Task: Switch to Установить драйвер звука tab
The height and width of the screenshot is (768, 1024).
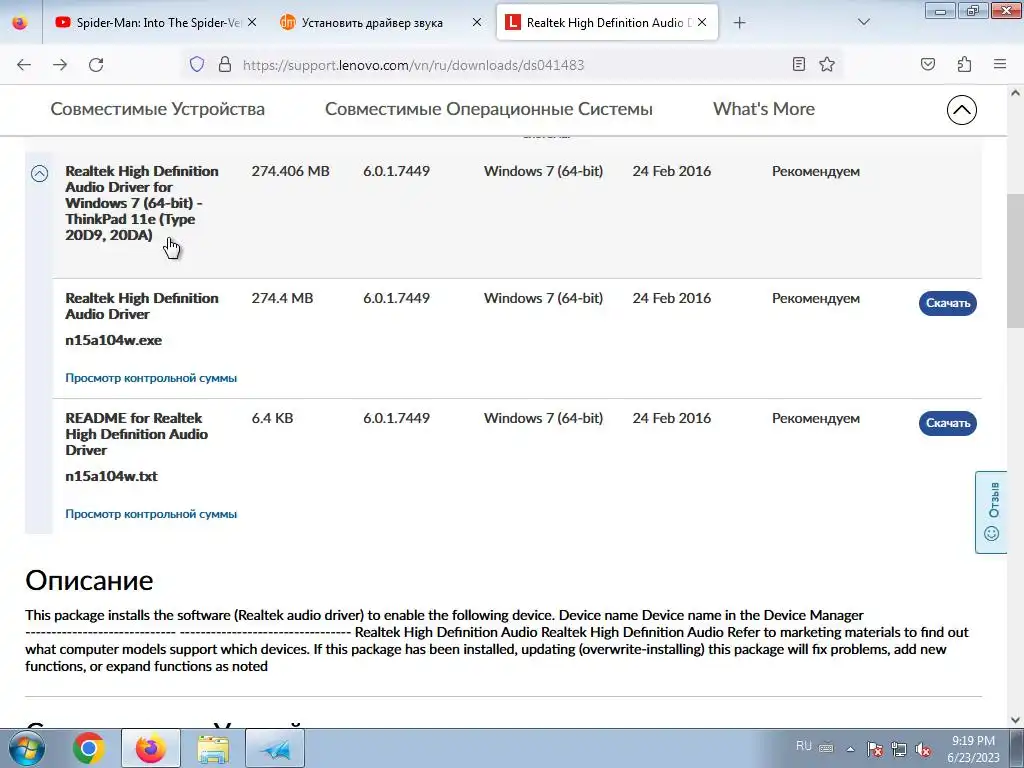Action: tap(381, 23)
